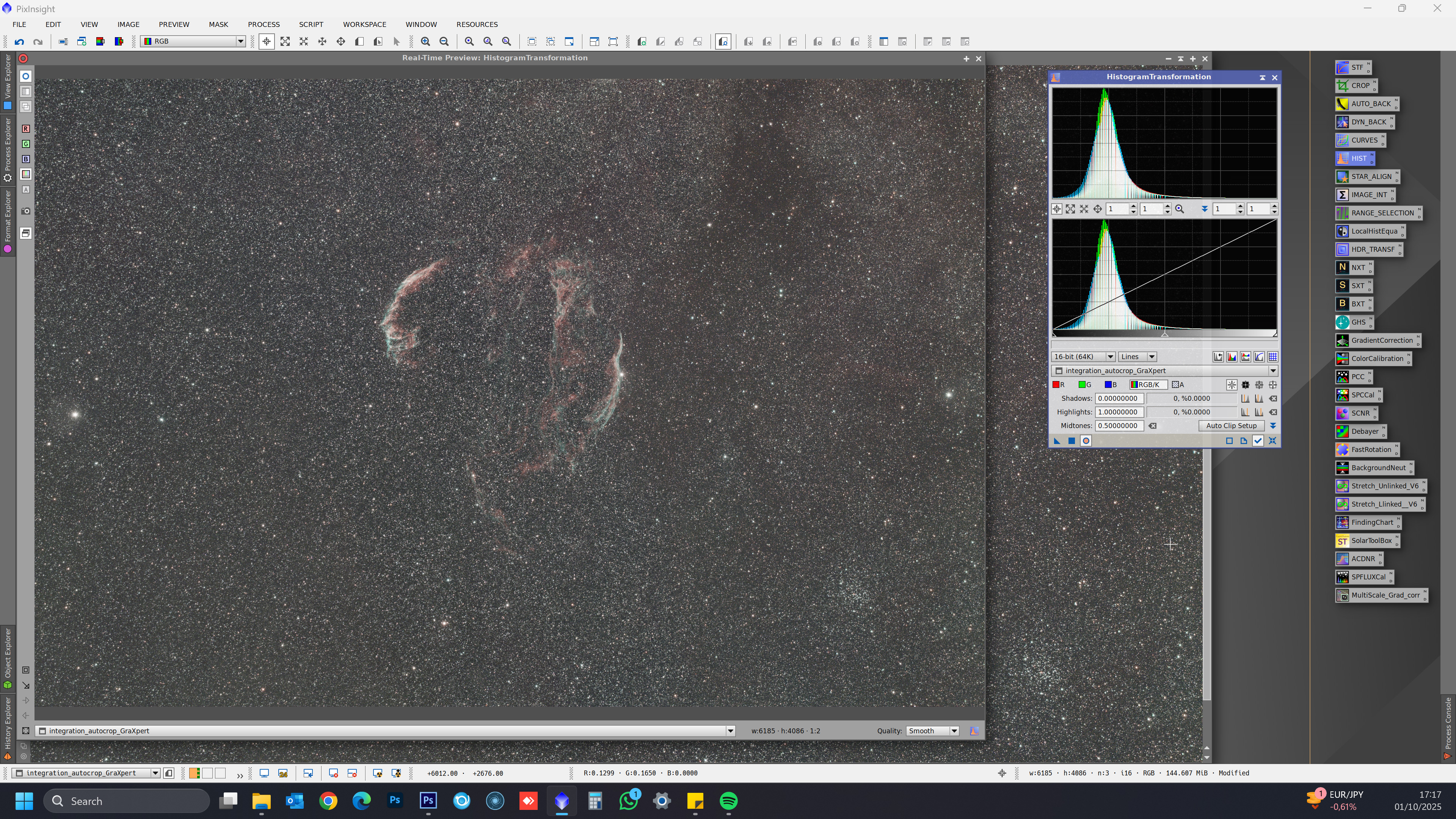Toggle Real-Time Preview circle button in HistogramTransformation
Screen dimensions: 1456x819
point(1085,441)
